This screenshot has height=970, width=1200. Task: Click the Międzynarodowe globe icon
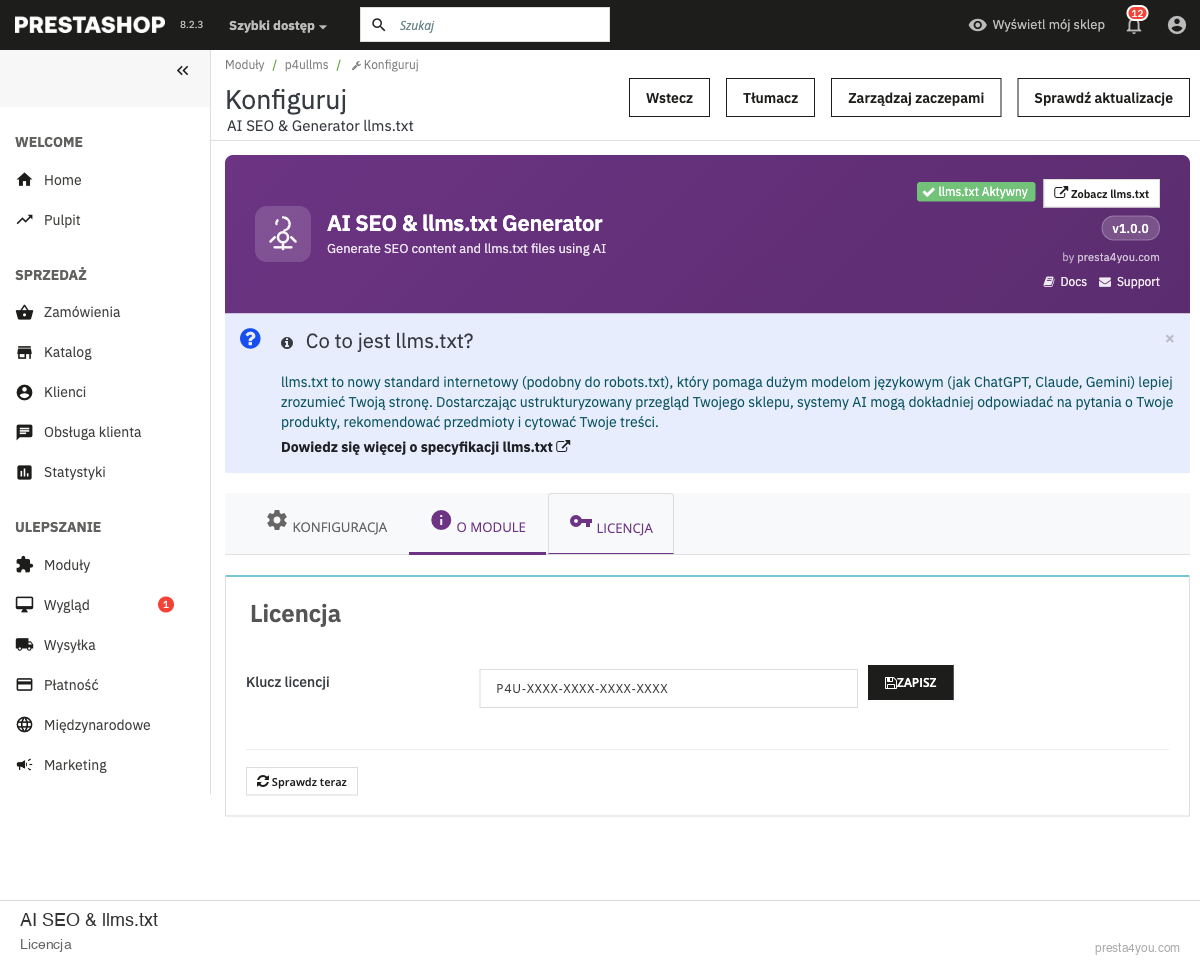click(x=25, y=725)
